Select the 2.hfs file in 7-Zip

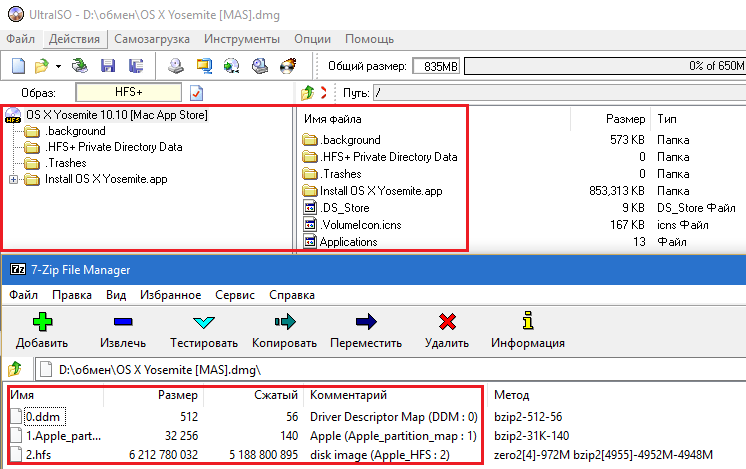point(39,455)
